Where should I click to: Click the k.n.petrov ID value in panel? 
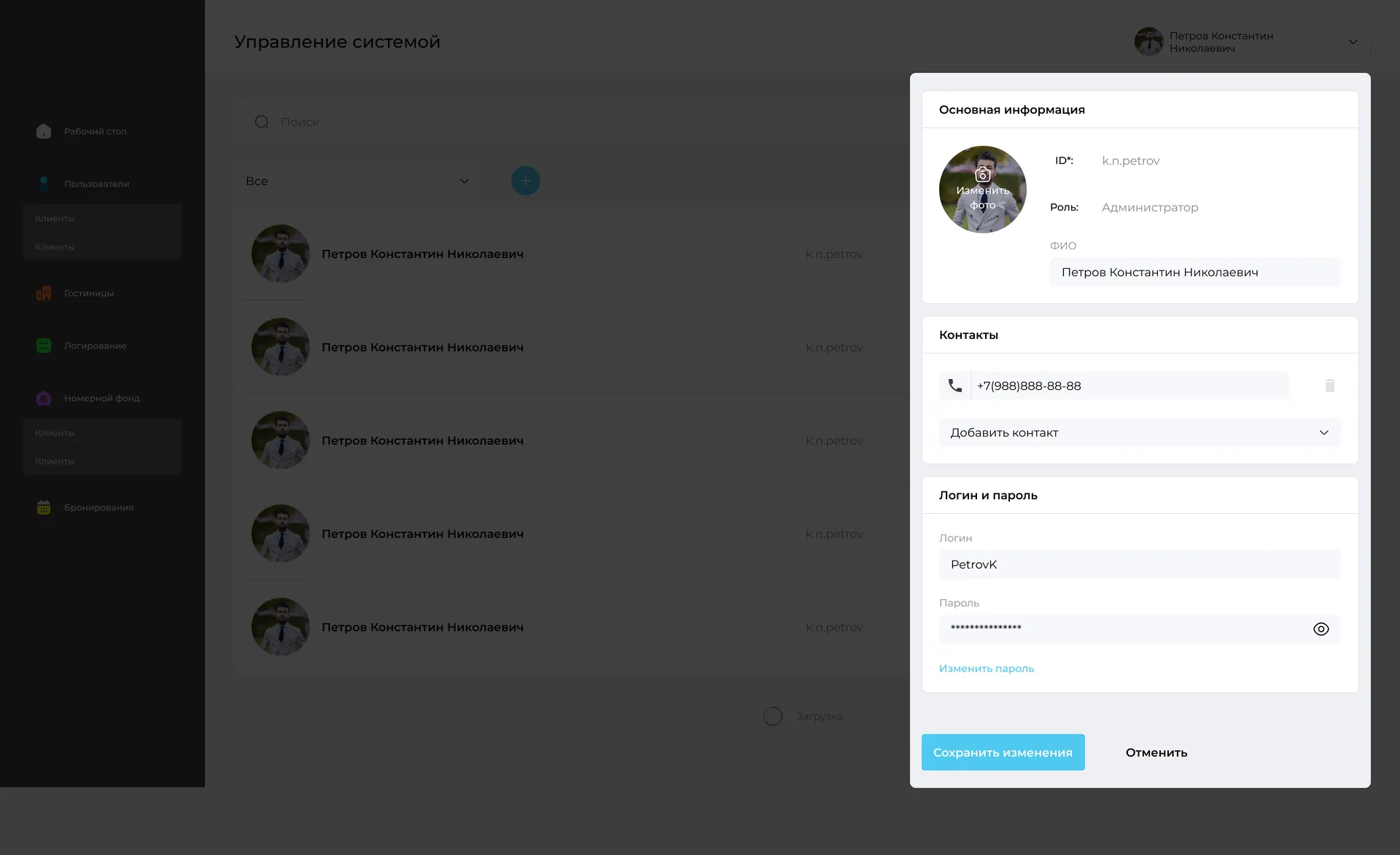click(x=1131, y=161)
